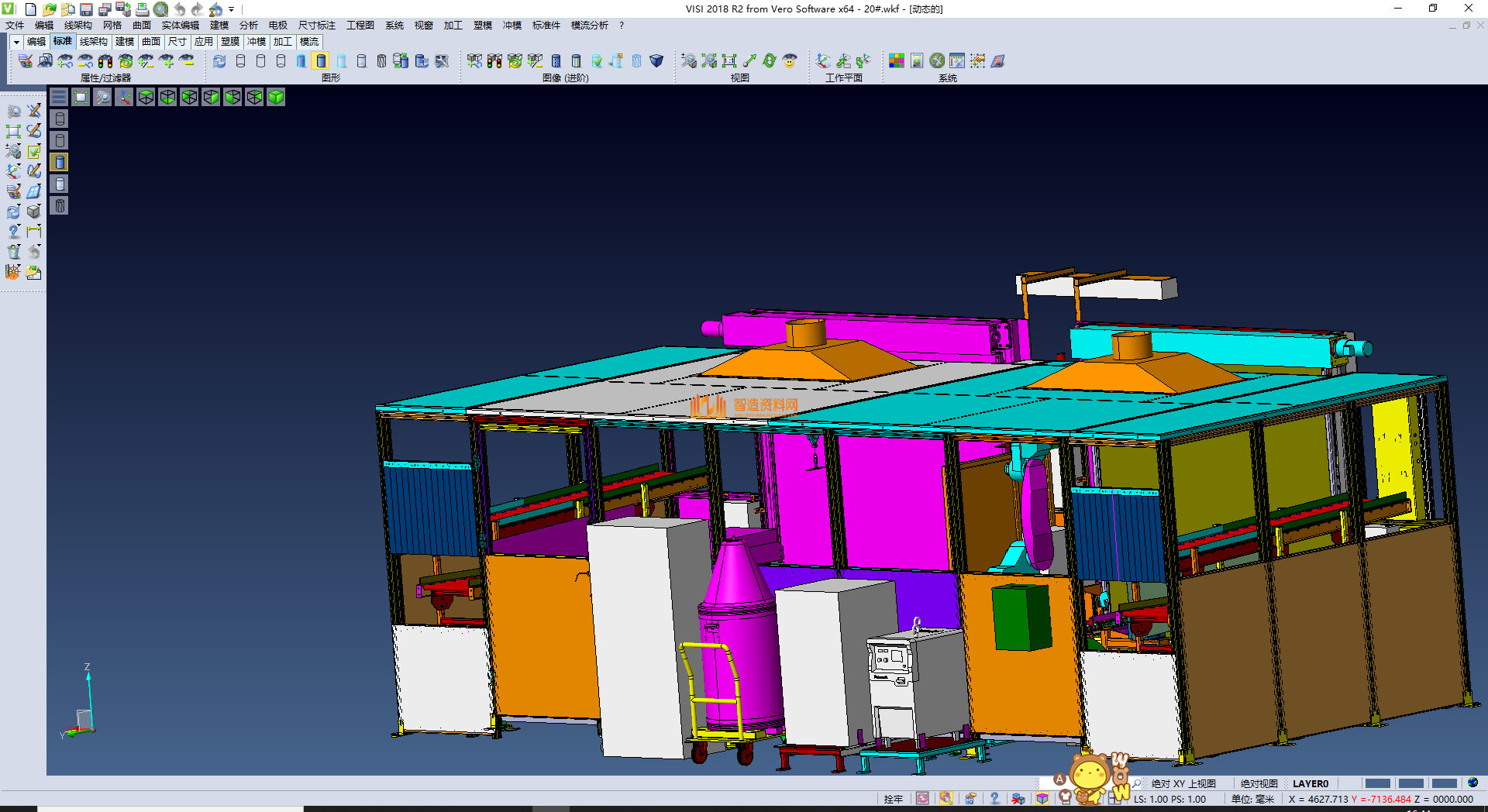Click the blue question mark help icon in status bar

click(994, 799)
